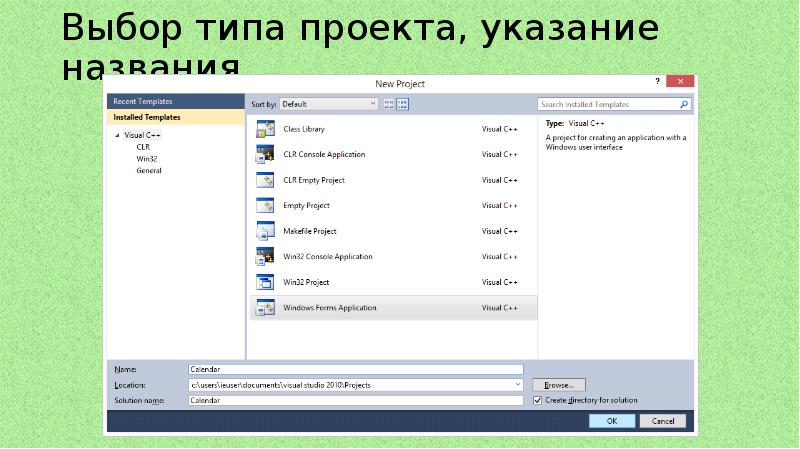The width and height of the screenshot is (800, 449).
Task: Click the Win32 Project template icon
Action: pos(265,282)
